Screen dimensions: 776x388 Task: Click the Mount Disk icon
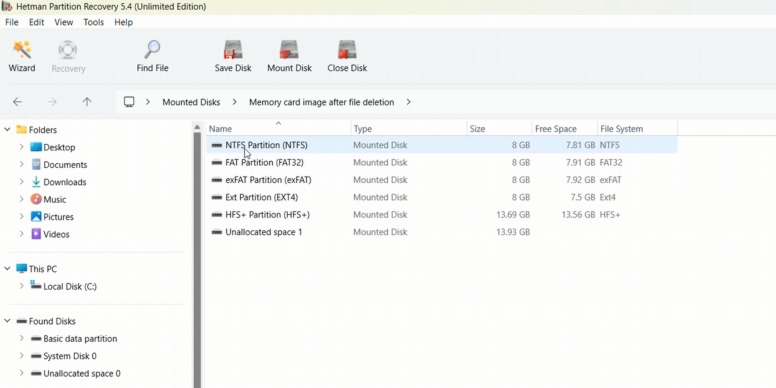coord(290,50)
